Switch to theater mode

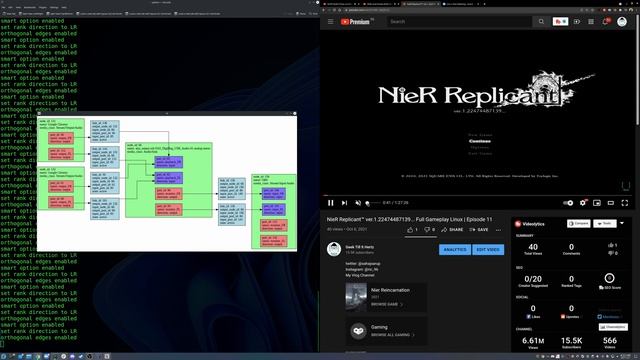click(x=611, y=203)
